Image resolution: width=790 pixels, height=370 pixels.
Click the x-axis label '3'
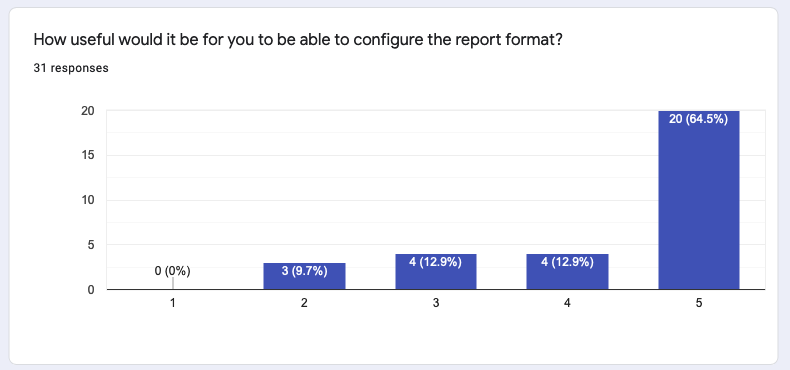[x=436, y=303]
